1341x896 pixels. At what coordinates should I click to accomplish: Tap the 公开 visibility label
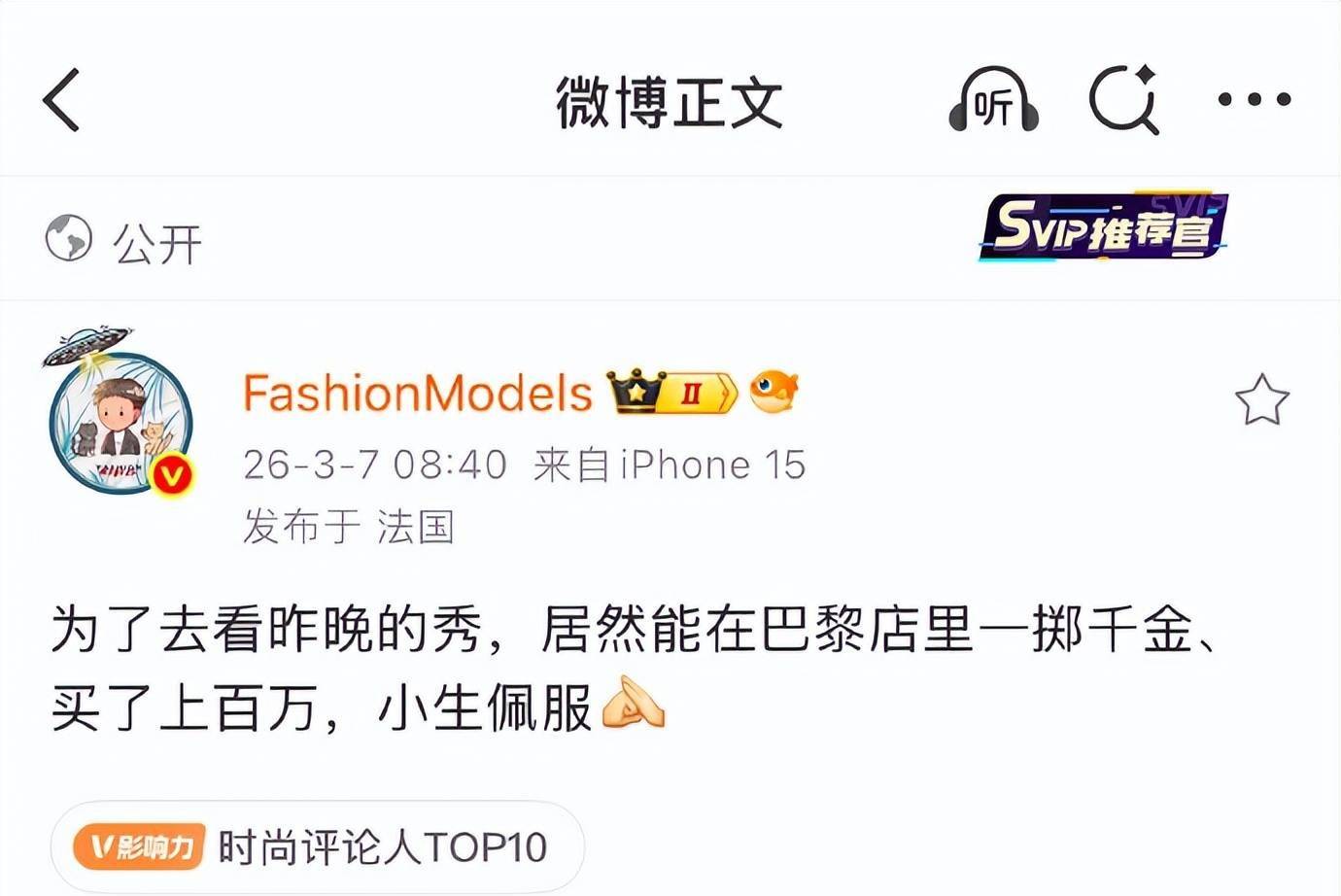157,242
